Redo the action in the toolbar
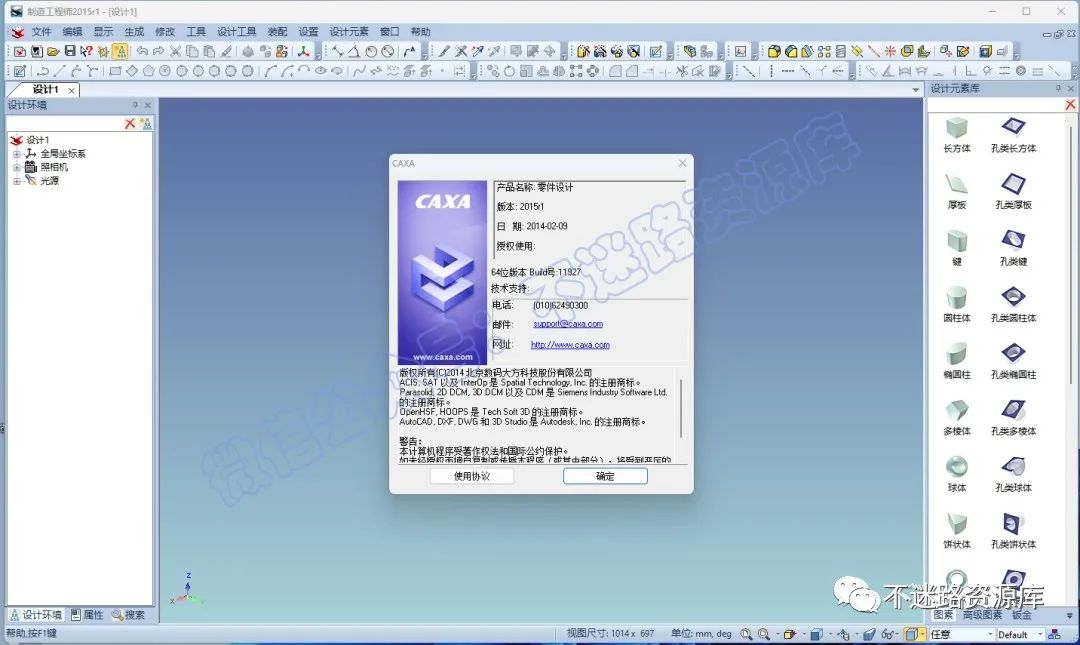Screen dimensions: 1080x645 (158, 51)
